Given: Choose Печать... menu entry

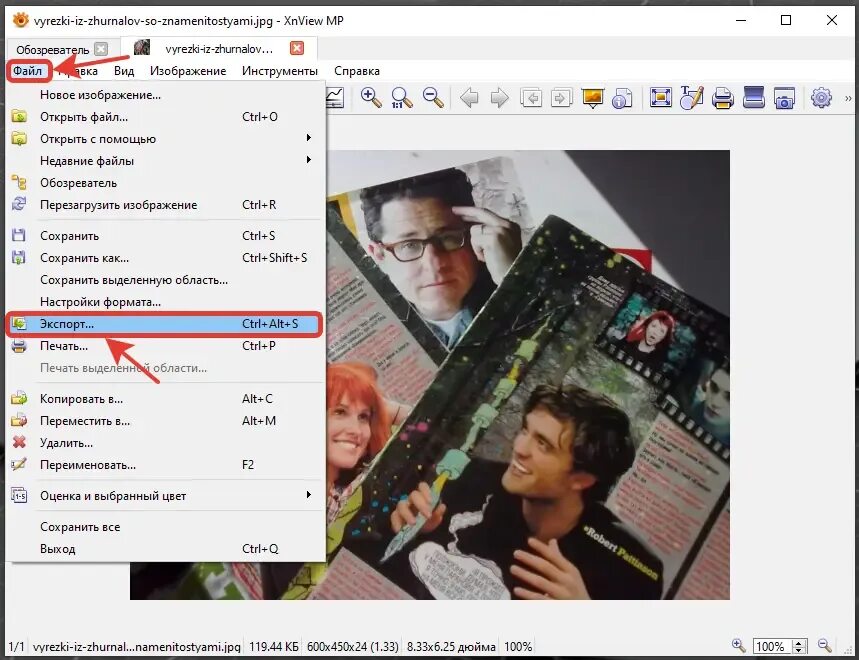Looking at the screenshot, I should click(164, 346).
